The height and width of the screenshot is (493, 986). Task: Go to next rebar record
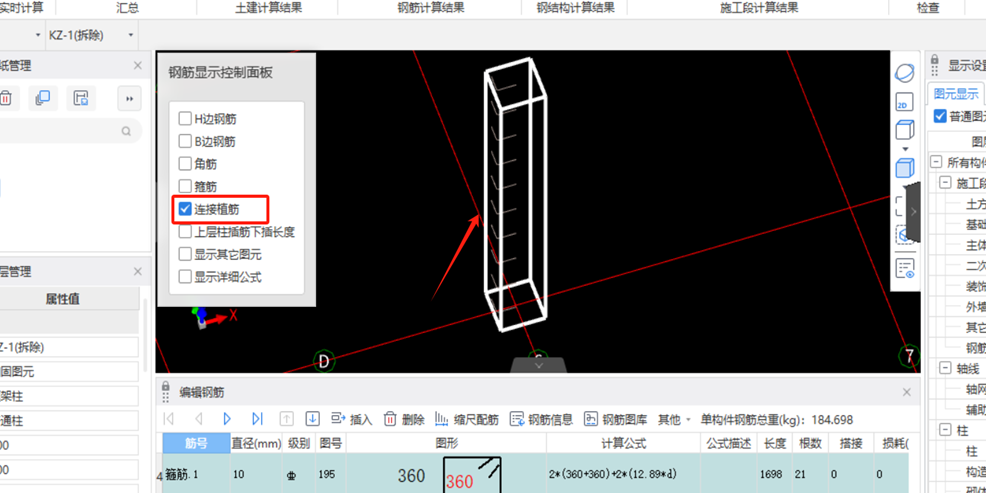tap(228, 419)
